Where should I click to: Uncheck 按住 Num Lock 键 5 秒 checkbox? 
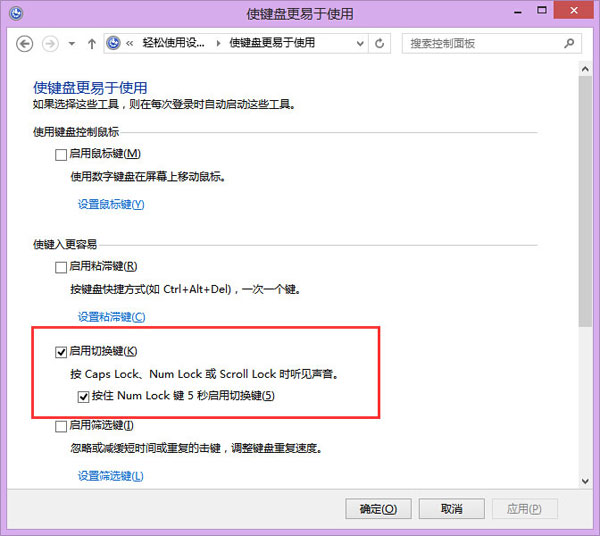click(82, 396)
